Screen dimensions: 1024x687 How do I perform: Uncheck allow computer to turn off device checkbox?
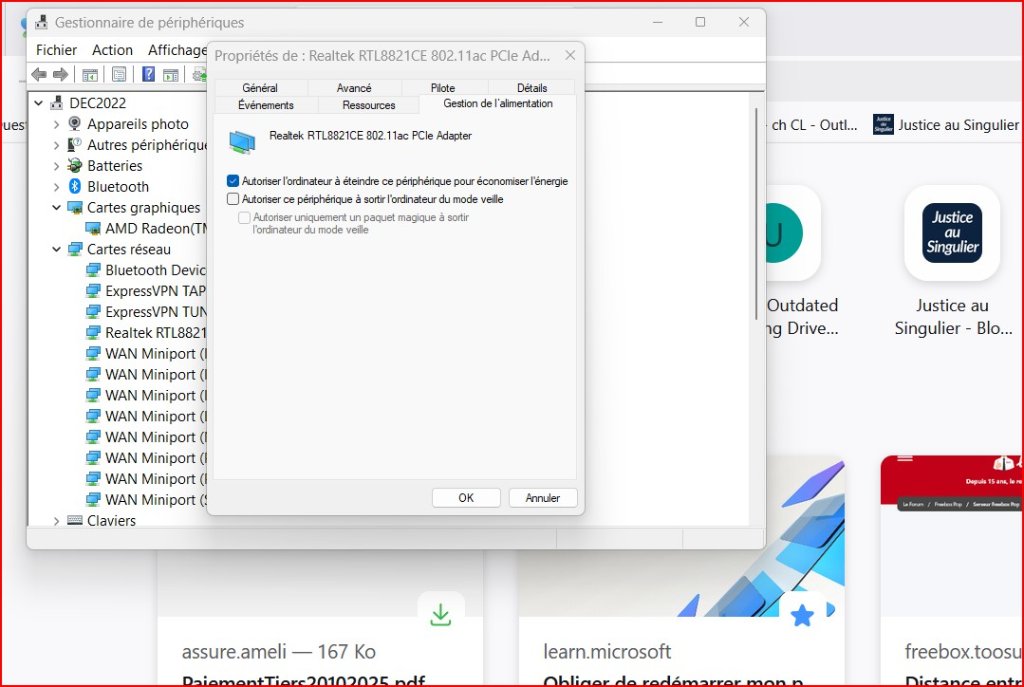[233, 181]
